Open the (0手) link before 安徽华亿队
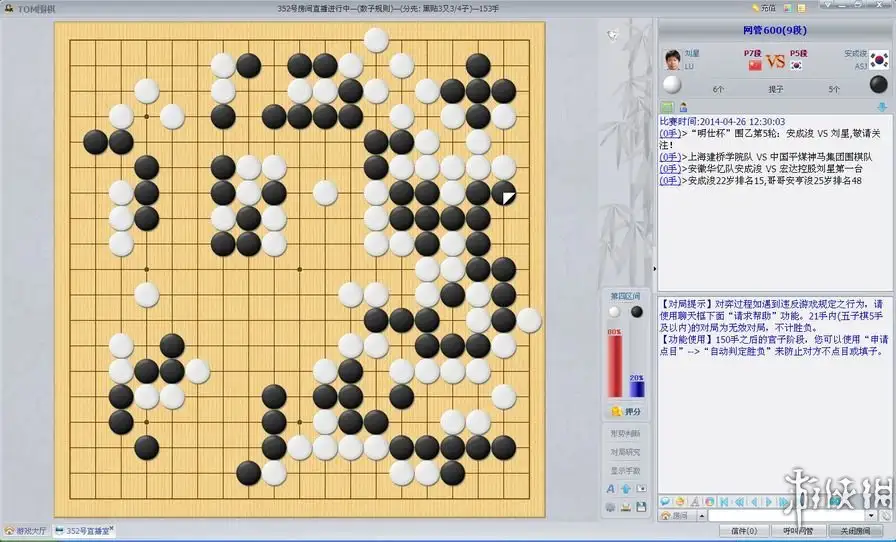The height and width of the screenshot is (542, 896). point(670,169)
